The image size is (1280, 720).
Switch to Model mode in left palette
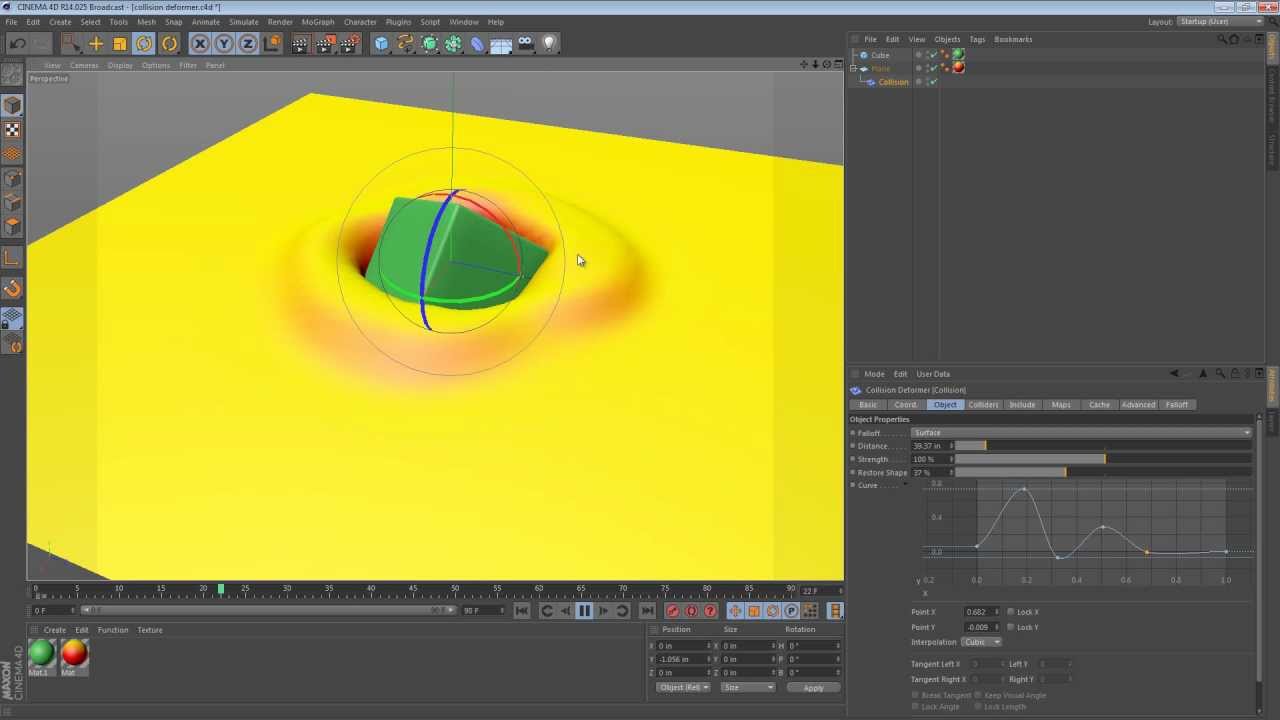[13, 105]
